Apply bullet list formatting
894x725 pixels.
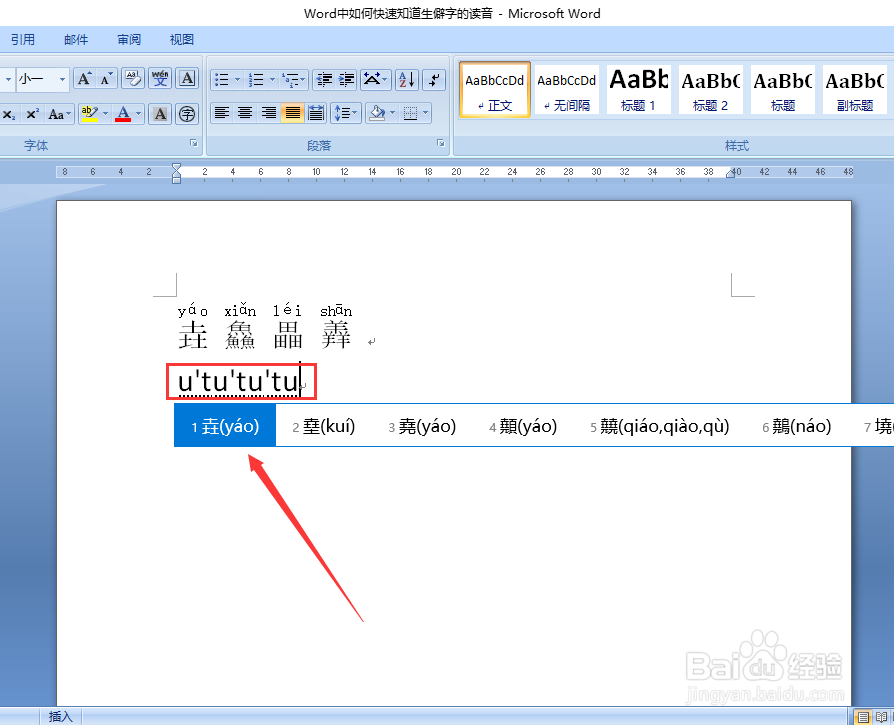coord(222,80)
